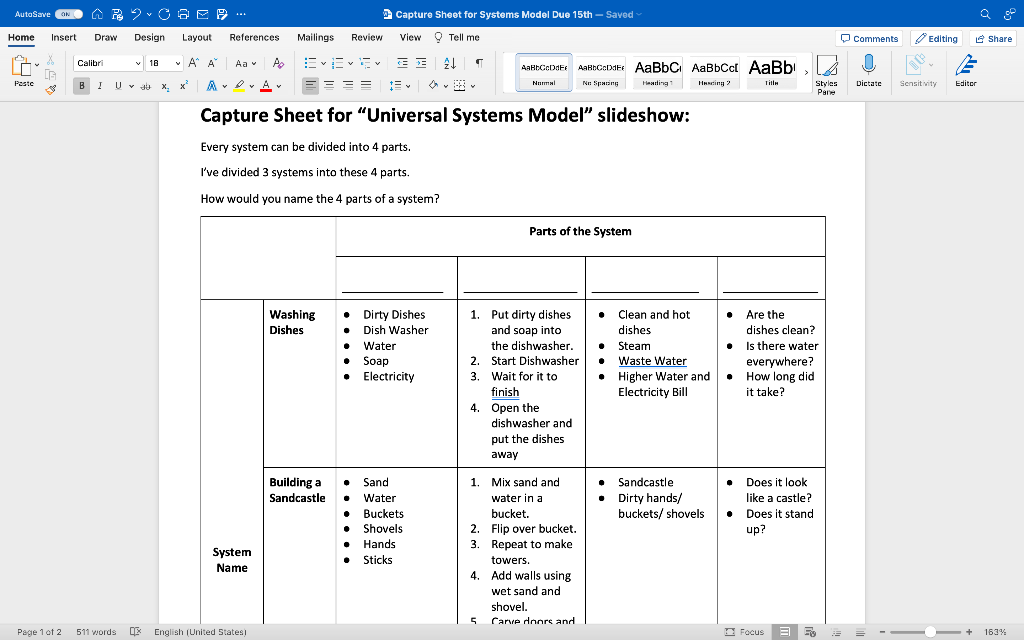The image size is (1024, 640).
Task: Apply the Title style
Action: (x=771, y=72)
